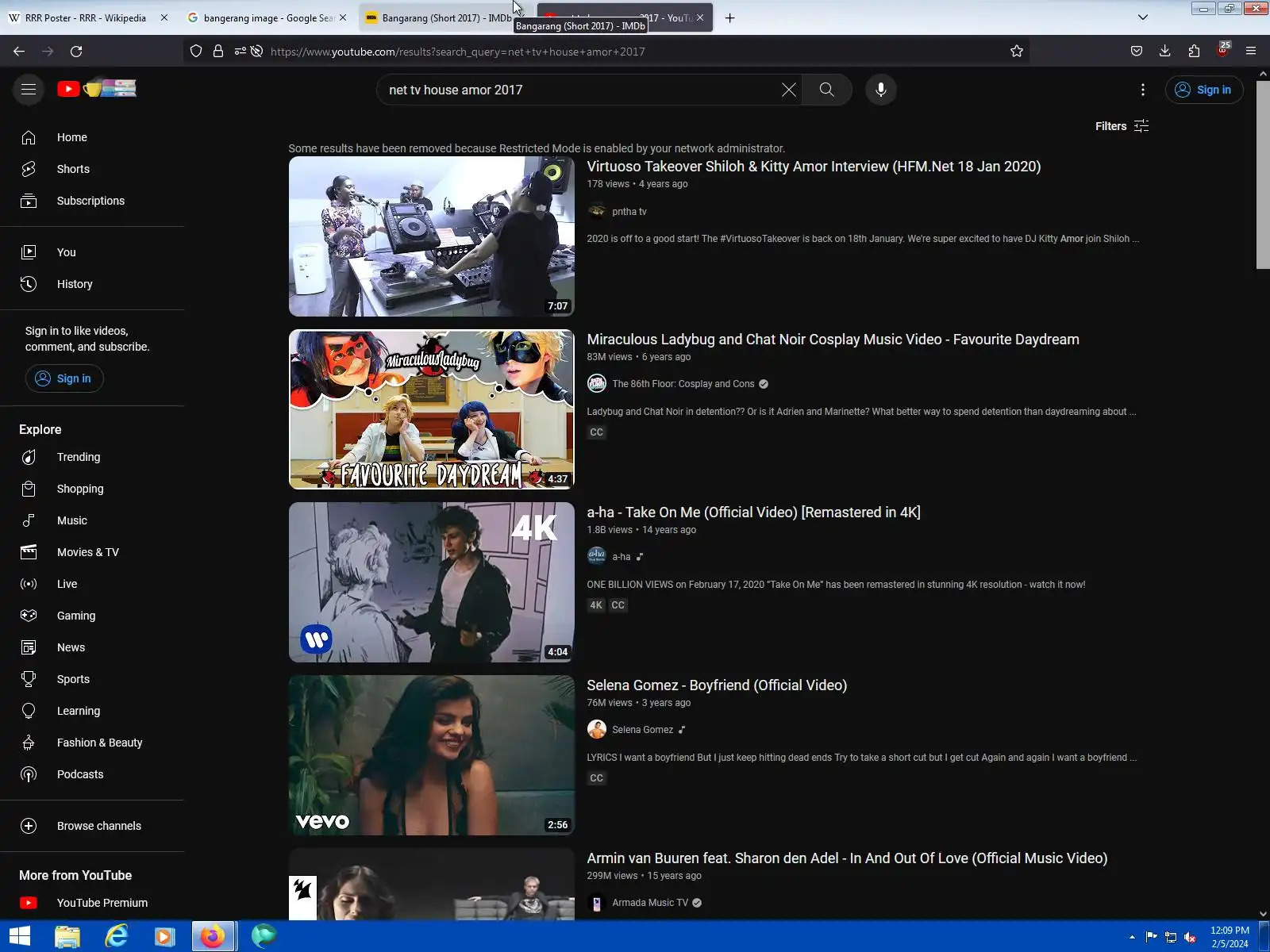Switch to bangerang image Google tab
This screenshot has width=1270, height=952.
(268, 17)
